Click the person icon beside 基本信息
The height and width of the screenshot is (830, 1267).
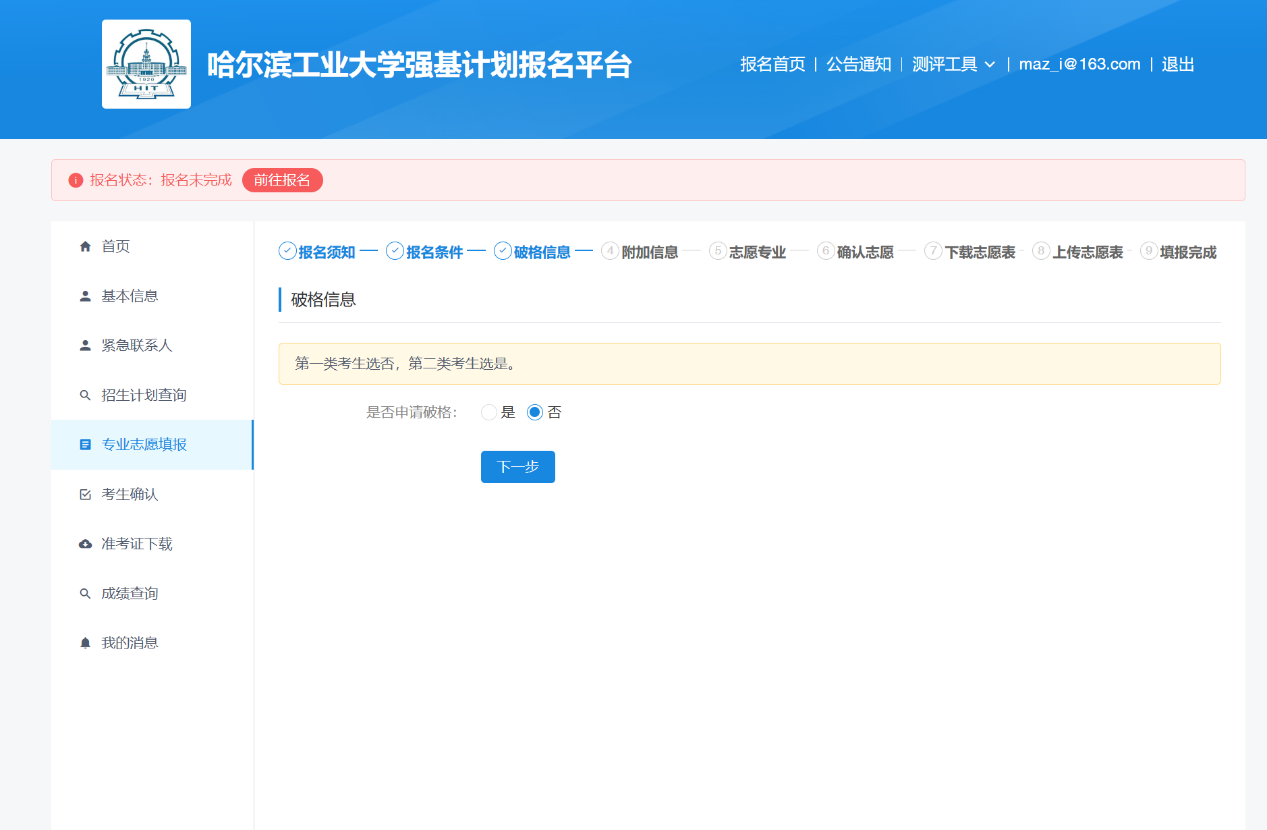(85, 297)
